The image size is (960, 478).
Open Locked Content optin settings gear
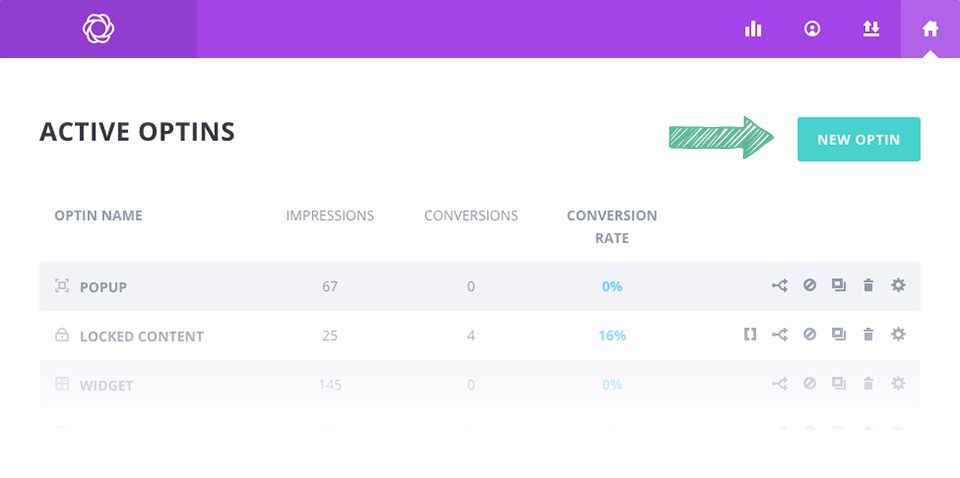coord(898,335)
